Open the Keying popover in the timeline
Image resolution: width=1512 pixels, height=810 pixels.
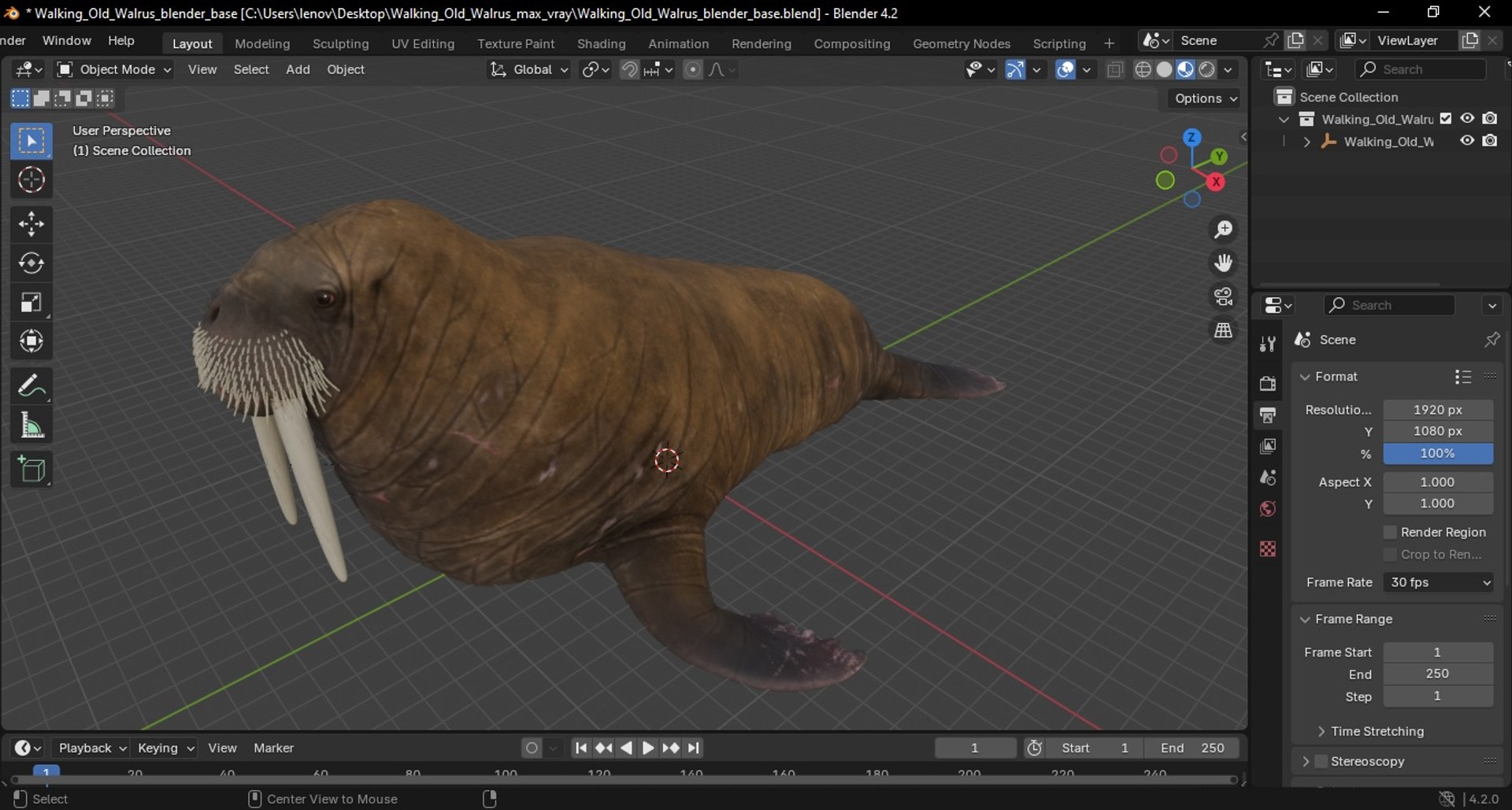point(165,748)
